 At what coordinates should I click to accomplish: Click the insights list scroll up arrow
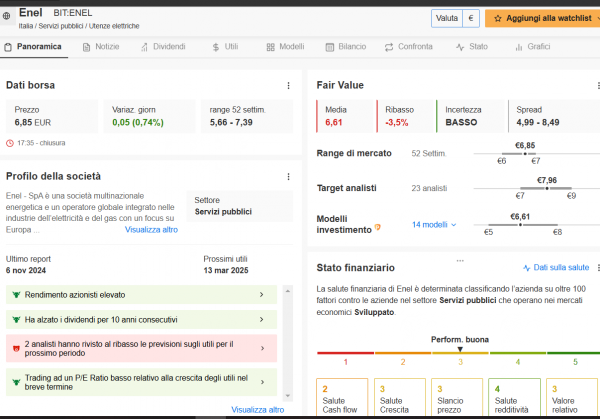(288, 291)
